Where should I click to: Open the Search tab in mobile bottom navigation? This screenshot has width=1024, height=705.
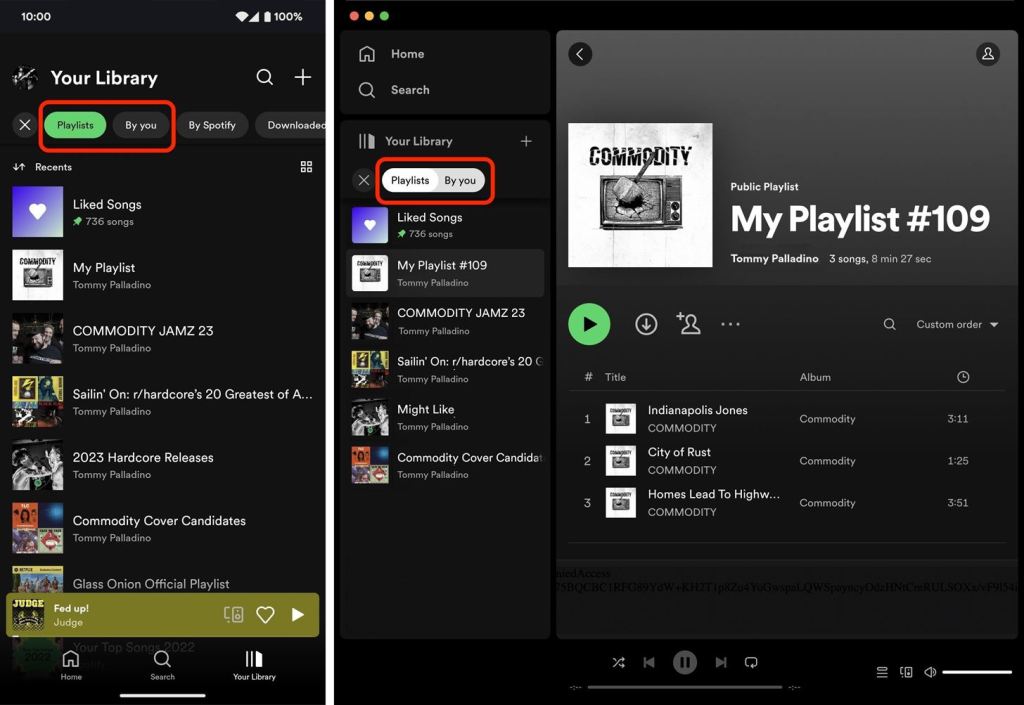162,665
